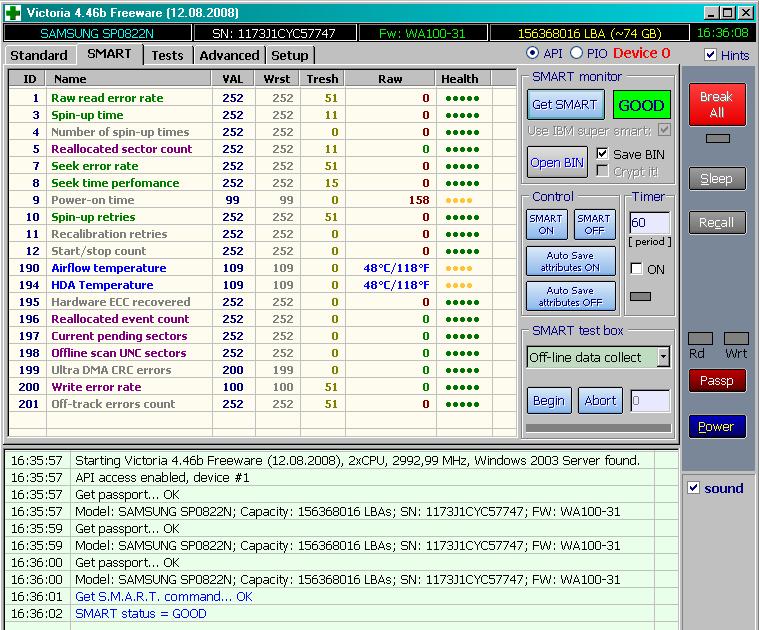Click log line 'Get S.M.A.R.T. command... OK'
The width and height of the screenshot is (759, 630).
(164, 597)
